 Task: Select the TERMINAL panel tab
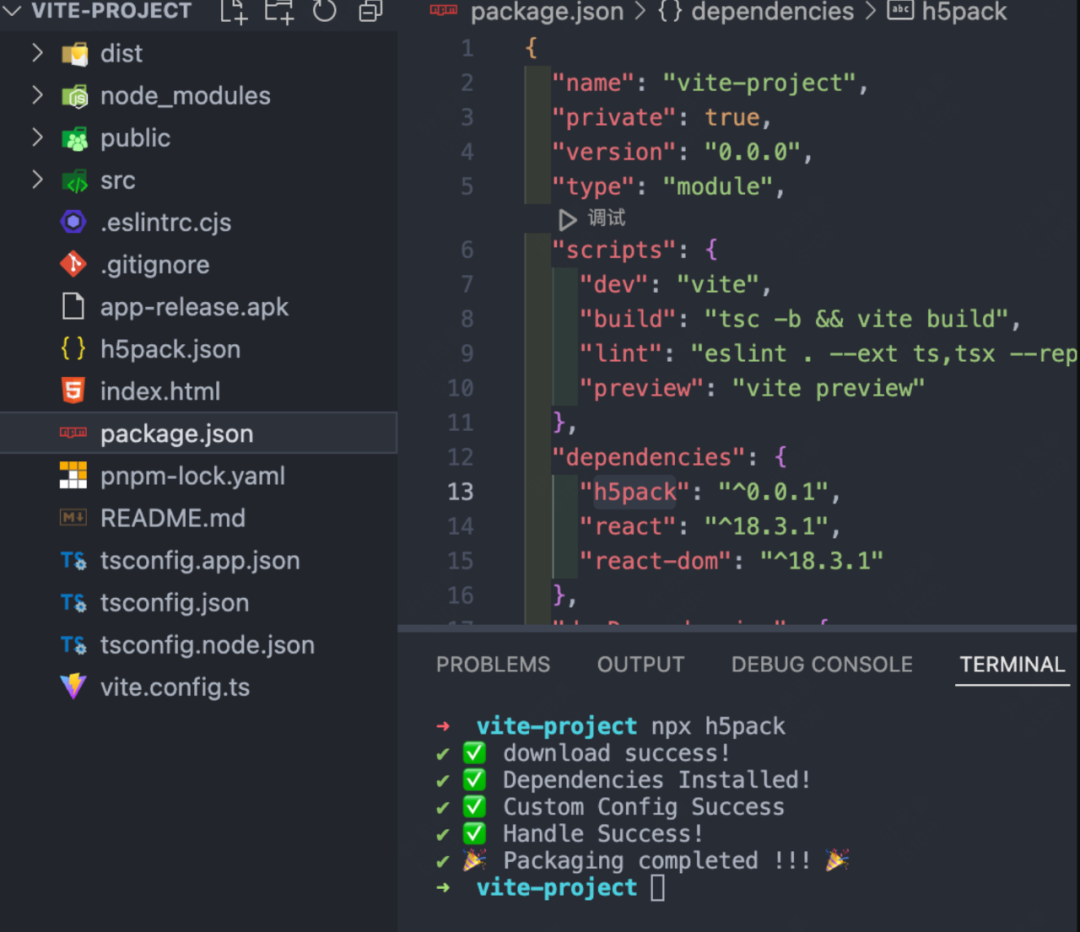[x=1012, y=664]
